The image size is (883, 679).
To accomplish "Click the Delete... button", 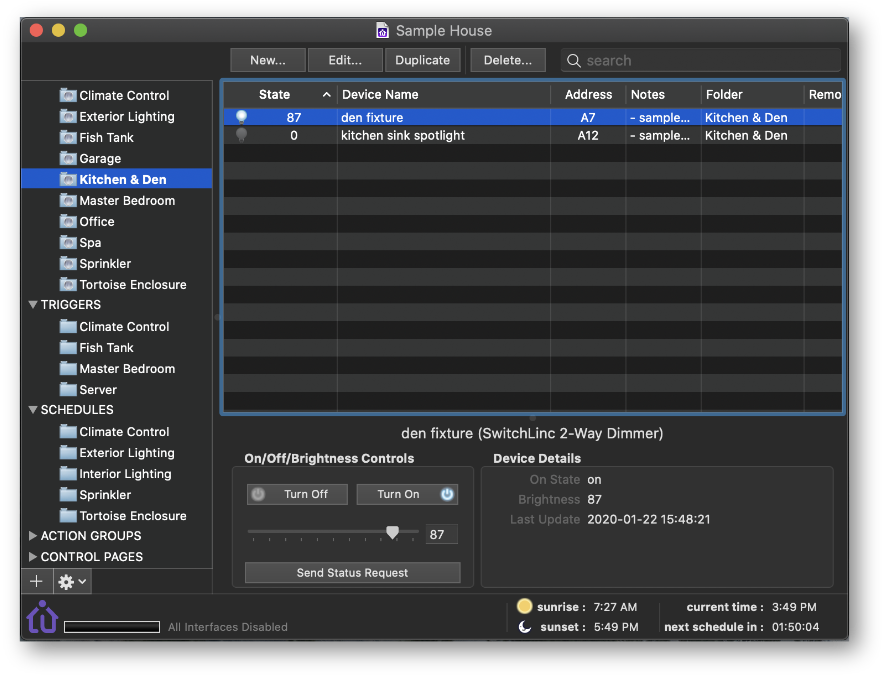I will pos(507,60).
